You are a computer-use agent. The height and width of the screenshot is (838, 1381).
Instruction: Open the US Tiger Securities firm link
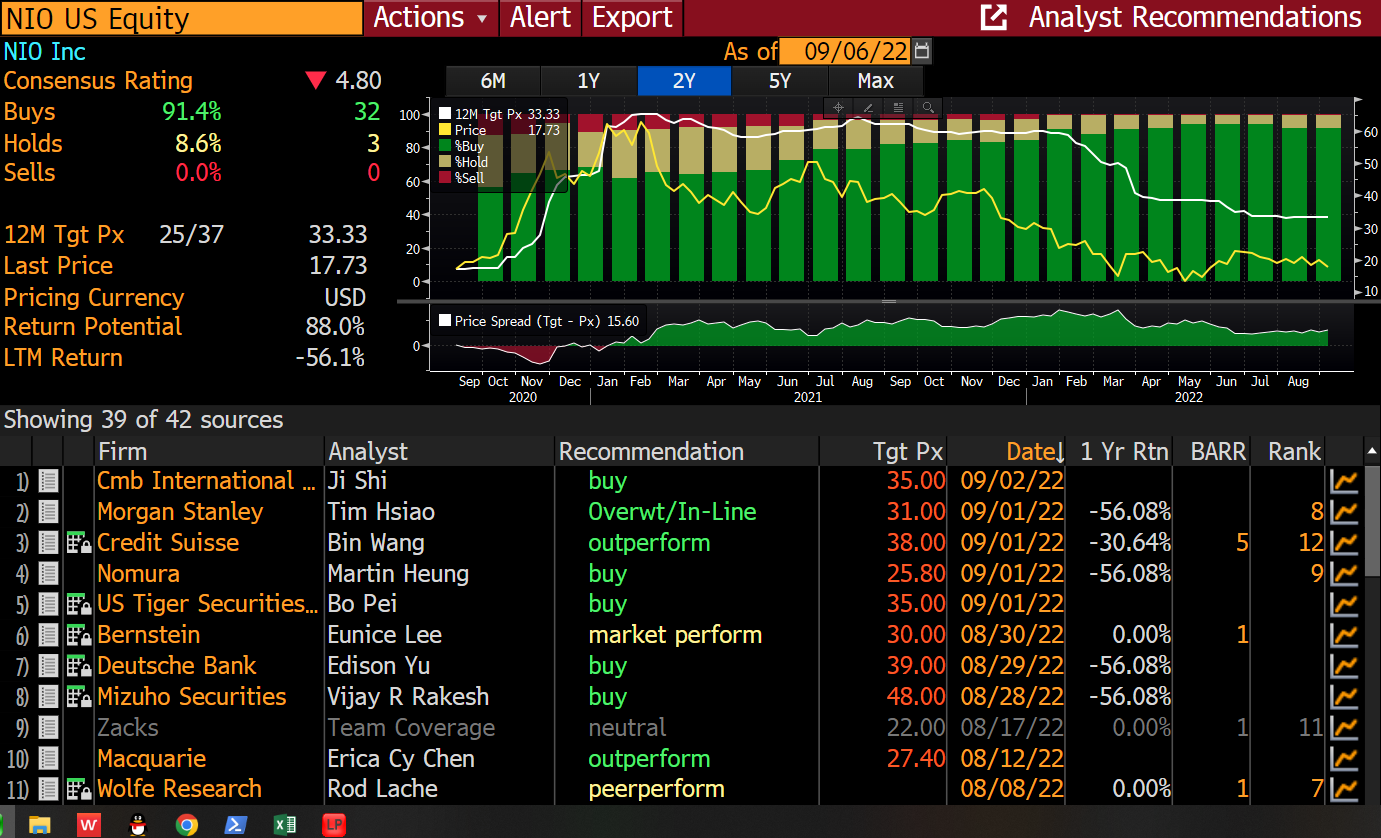[207, 604]
